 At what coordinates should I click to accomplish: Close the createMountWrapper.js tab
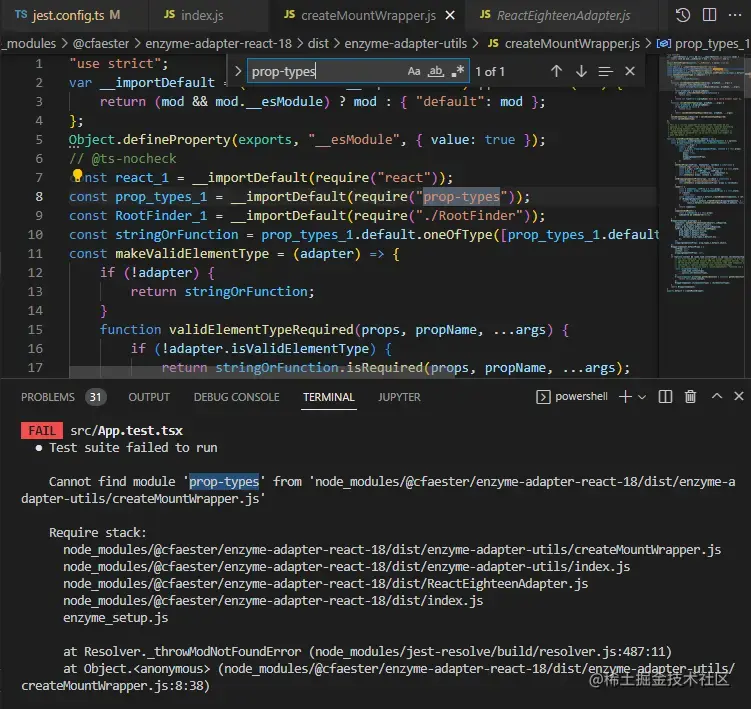[450, 16]
